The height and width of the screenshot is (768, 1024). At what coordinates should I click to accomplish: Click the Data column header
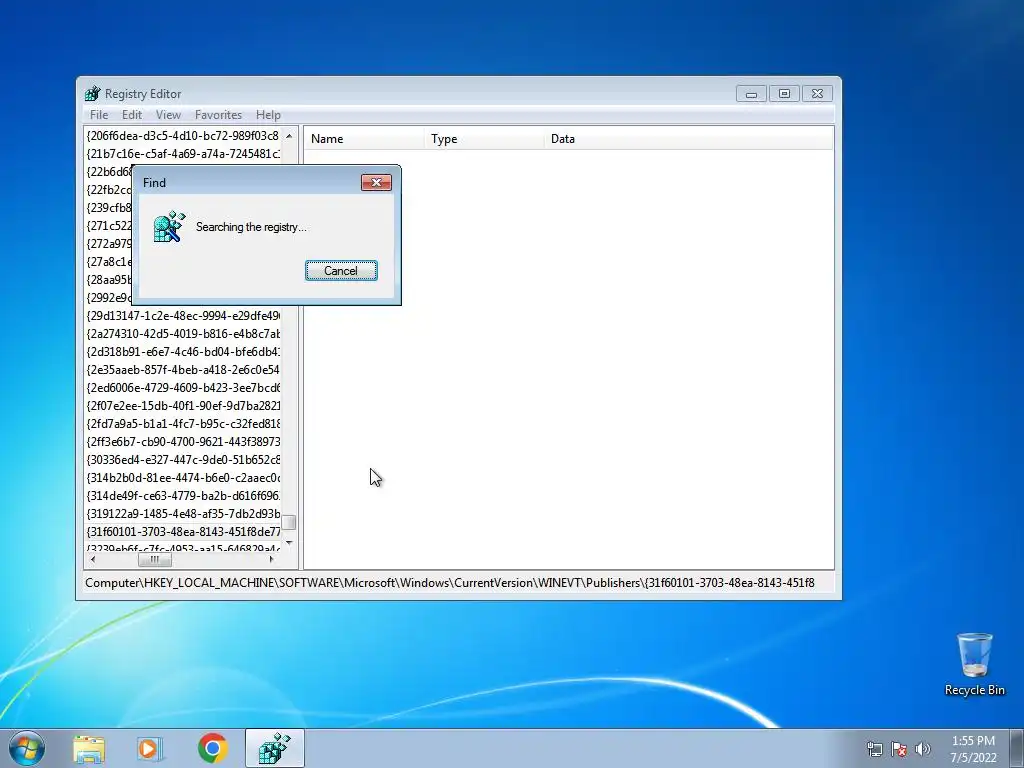coord(689,138)
